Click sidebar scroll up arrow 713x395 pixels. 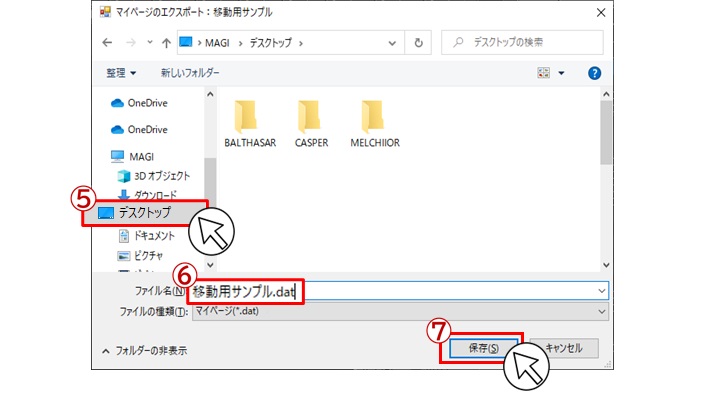click(210, 95)
